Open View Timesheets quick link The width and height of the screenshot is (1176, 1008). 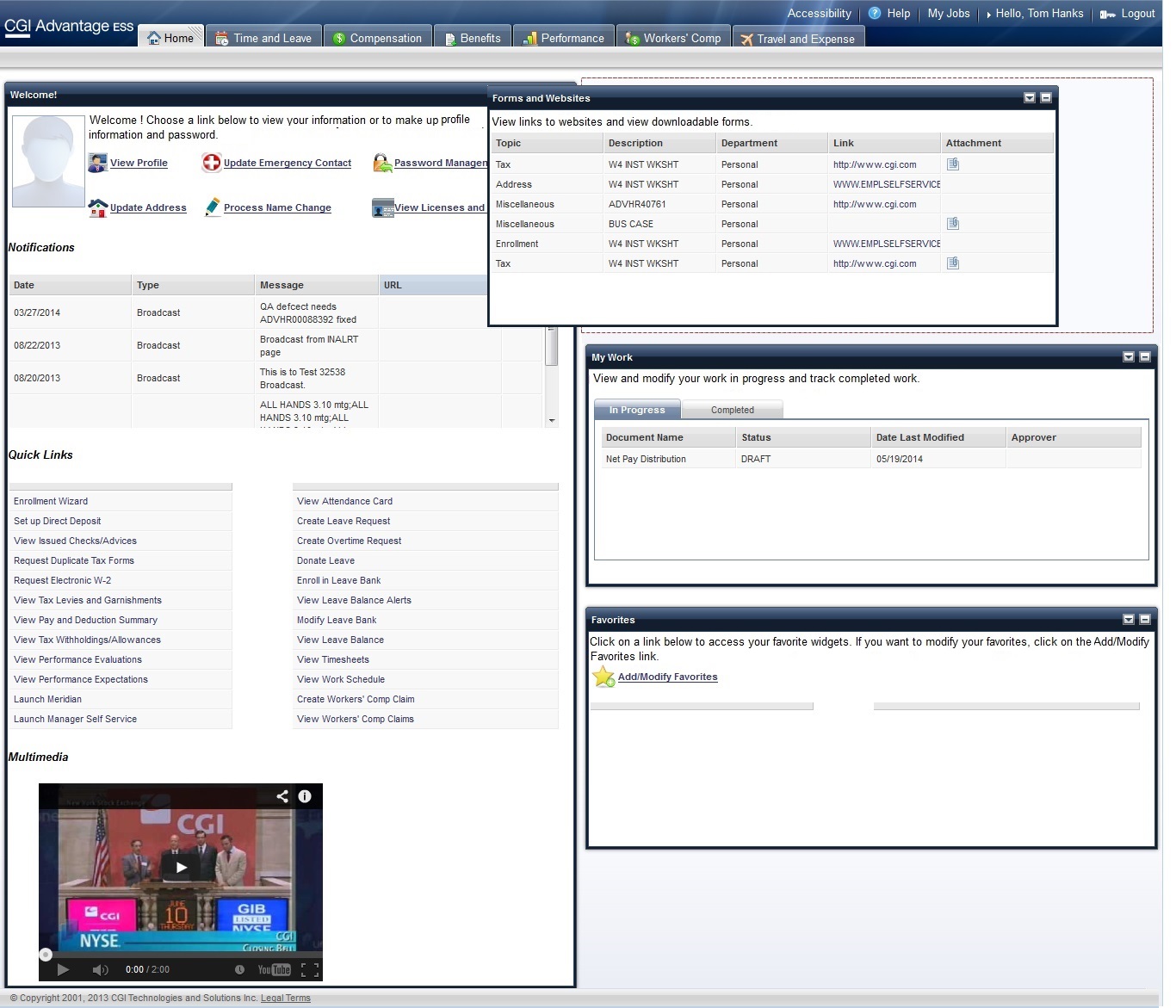[x=333, y=659]
